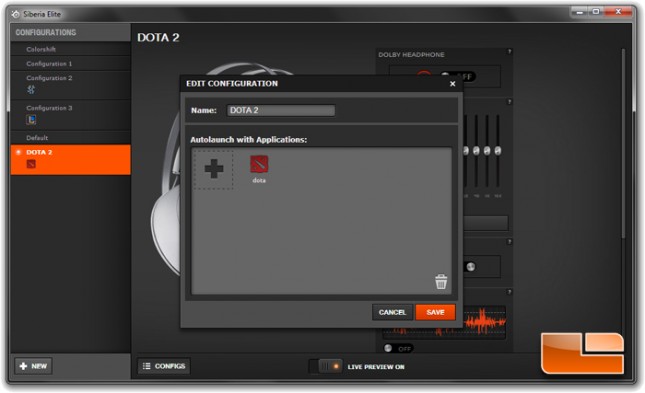The width and height of the screenshot is (645, 393).
Task: Click the app icon under Configuration 2
Action: [x=31, y=89]
